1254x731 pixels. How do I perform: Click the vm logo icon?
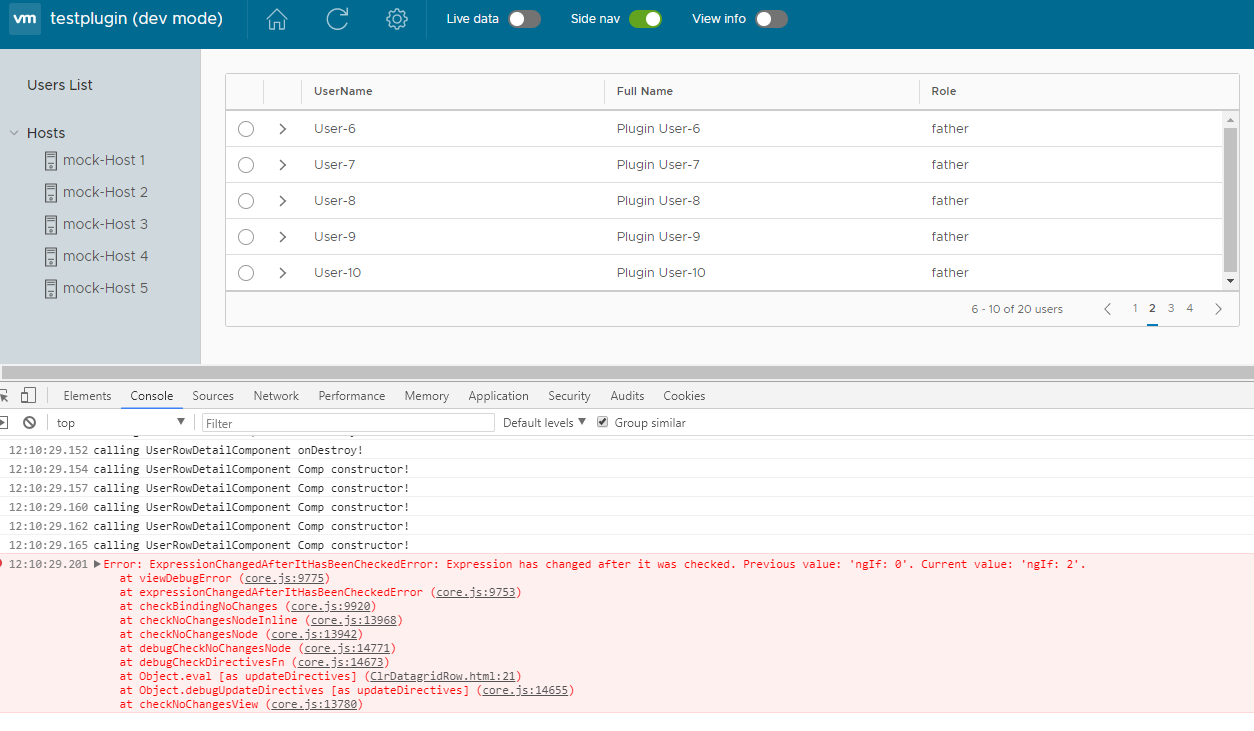point(25,19)
